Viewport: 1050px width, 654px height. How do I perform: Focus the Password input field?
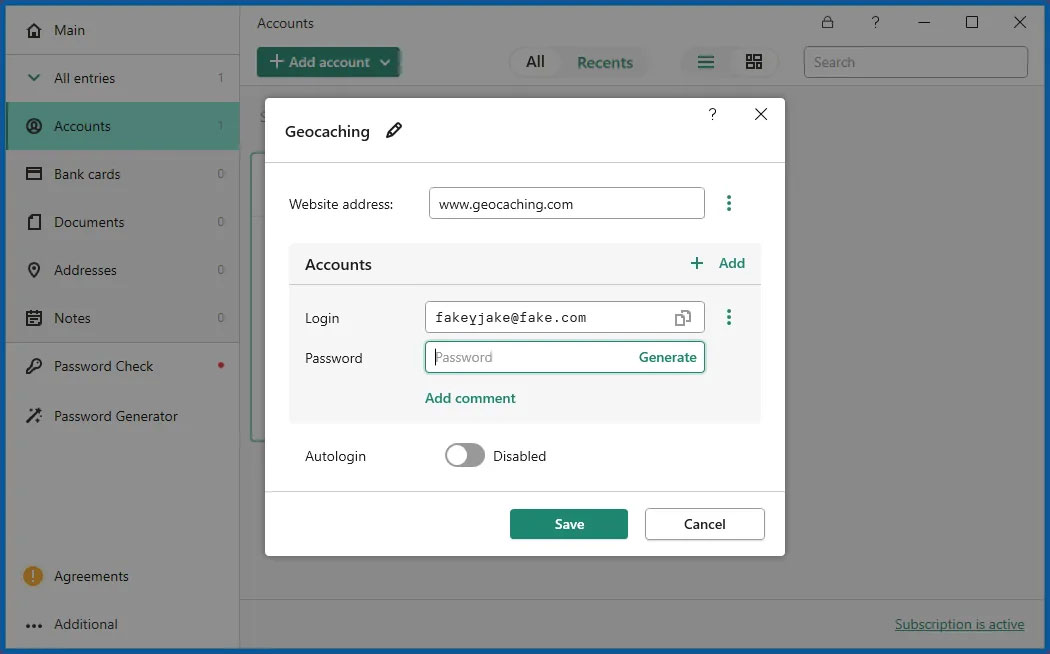565,357
